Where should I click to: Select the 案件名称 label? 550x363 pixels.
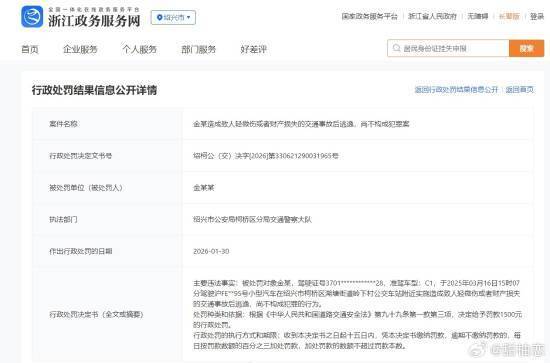point(63,124)
